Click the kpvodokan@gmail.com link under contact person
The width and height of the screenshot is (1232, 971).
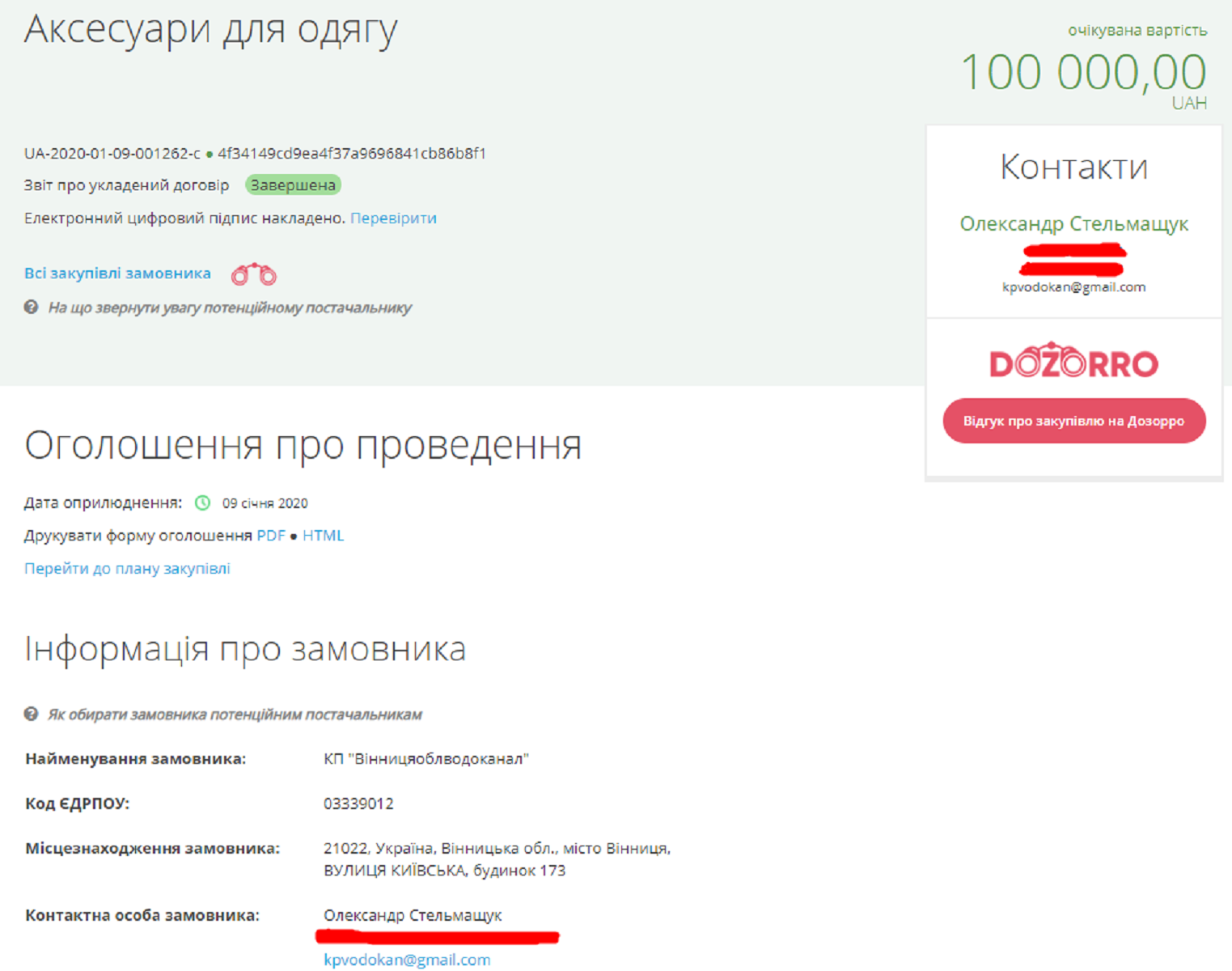click(407, 960)
